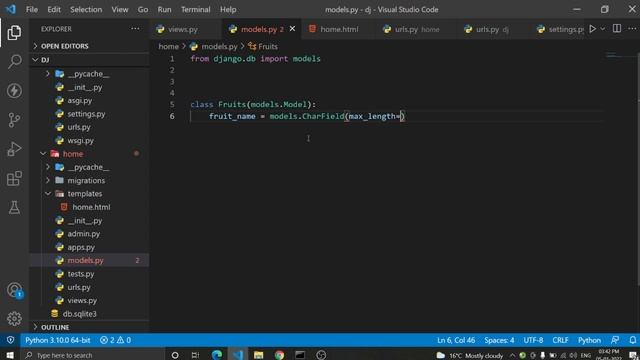
Task: Open the Manage gear settings icon
Action: click(14, 319)
